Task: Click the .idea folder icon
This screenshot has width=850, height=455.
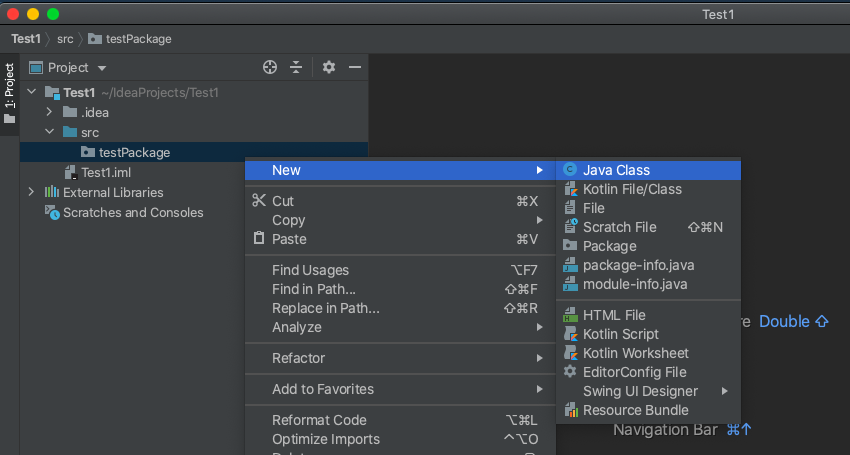Action: point(70,112)
